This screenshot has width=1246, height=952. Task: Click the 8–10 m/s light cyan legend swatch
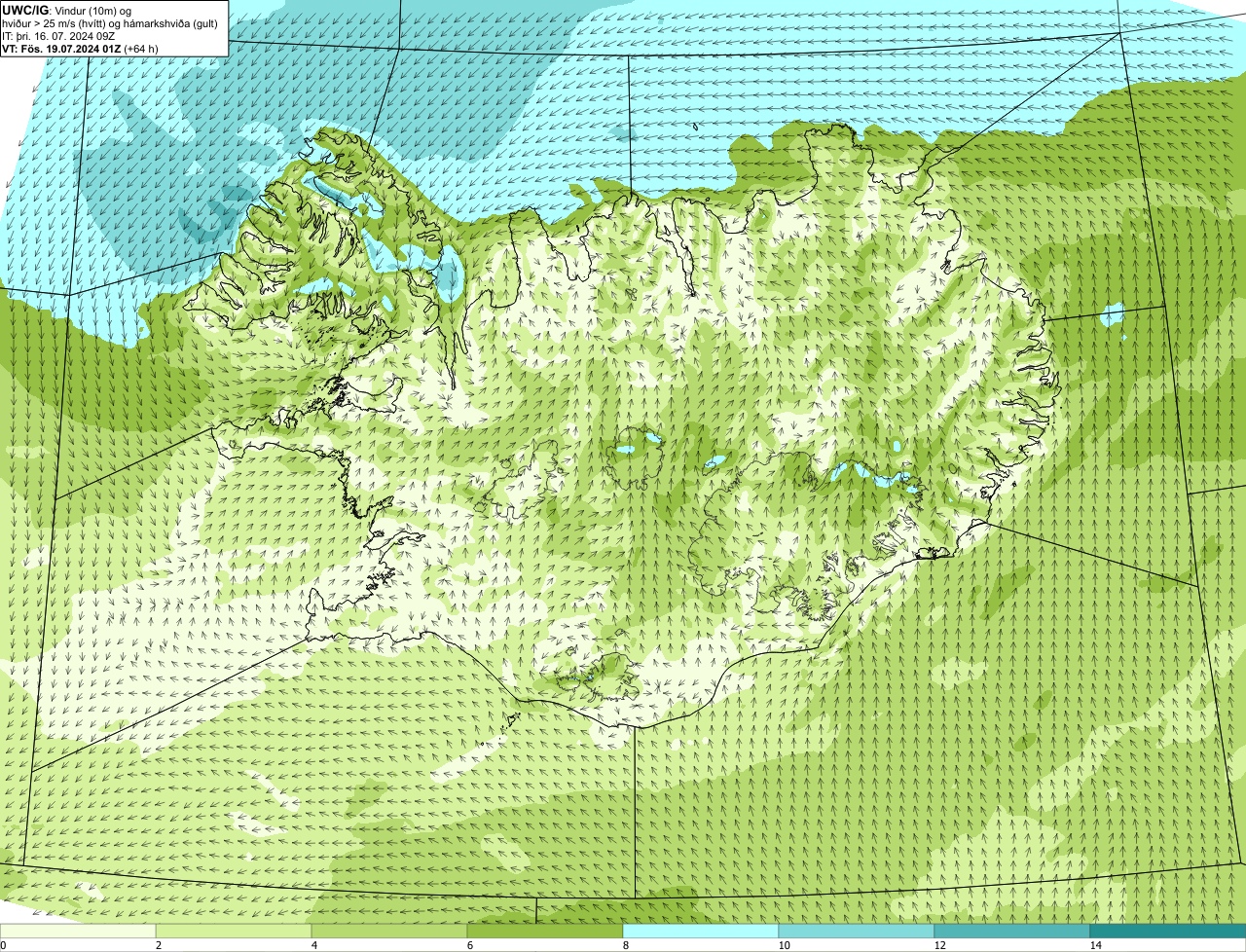click(701, 932)
